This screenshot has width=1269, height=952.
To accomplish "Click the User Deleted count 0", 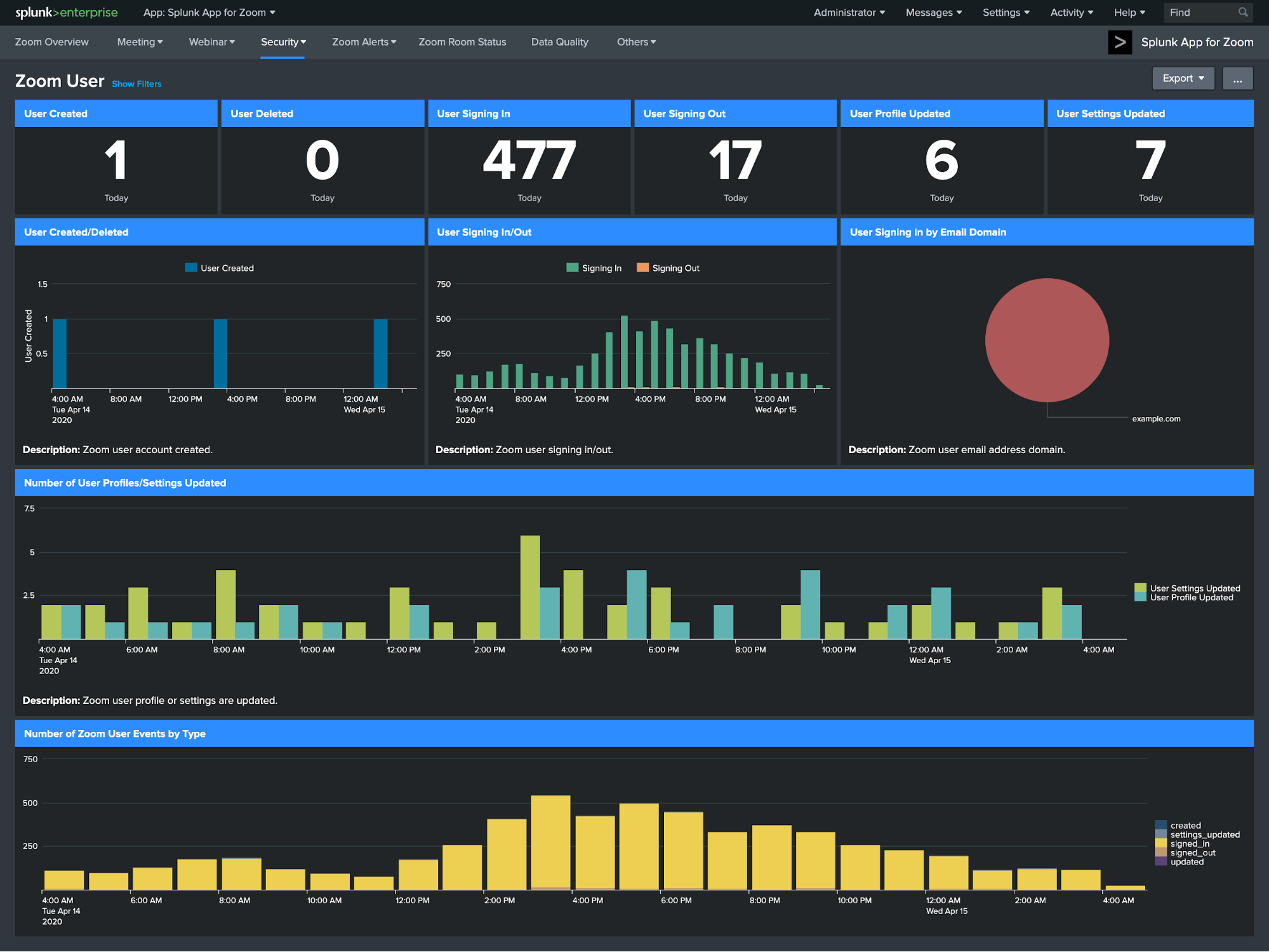I will [322, 161].
